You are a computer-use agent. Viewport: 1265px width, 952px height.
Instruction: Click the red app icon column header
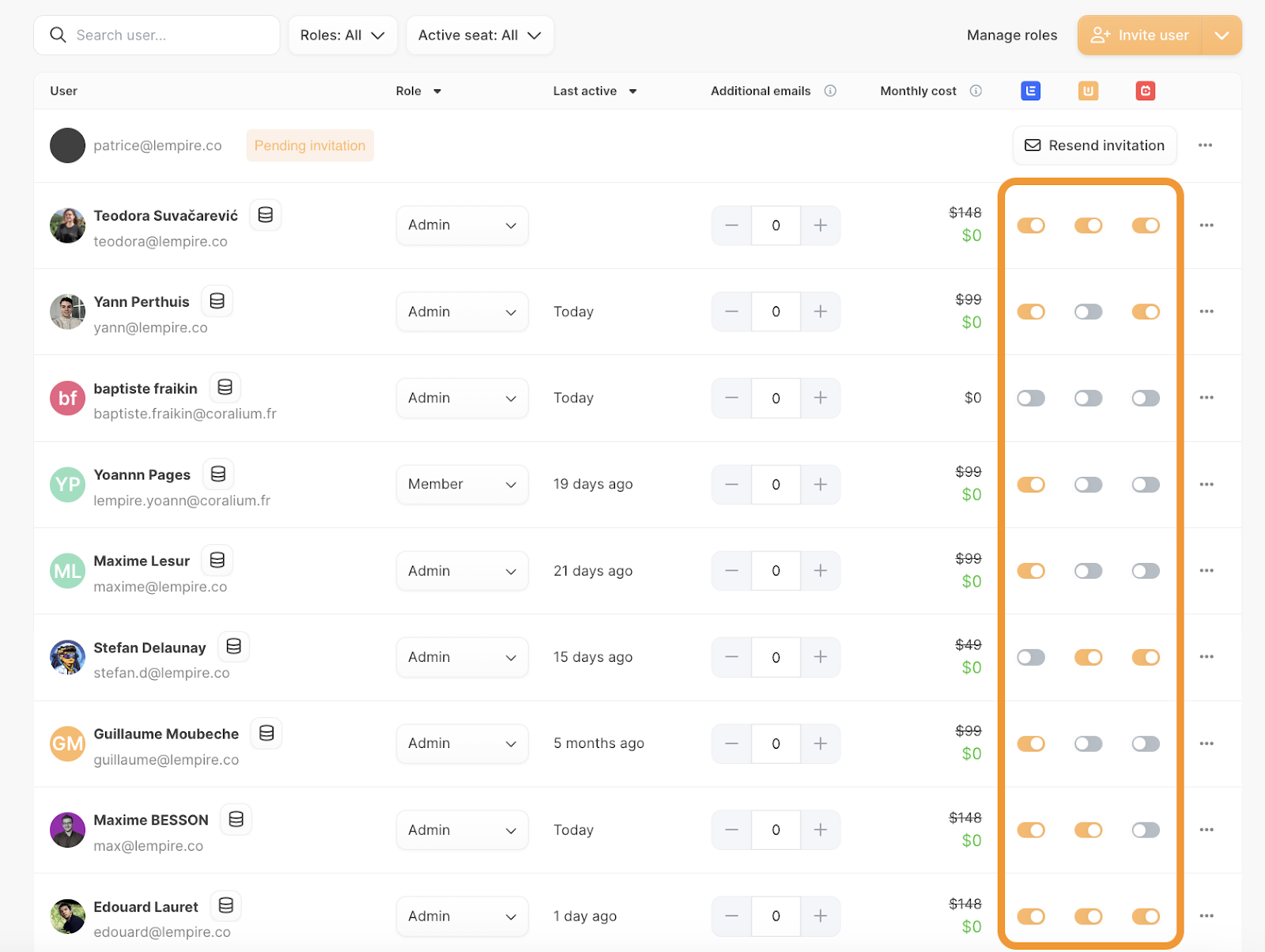coord(1145,91)
